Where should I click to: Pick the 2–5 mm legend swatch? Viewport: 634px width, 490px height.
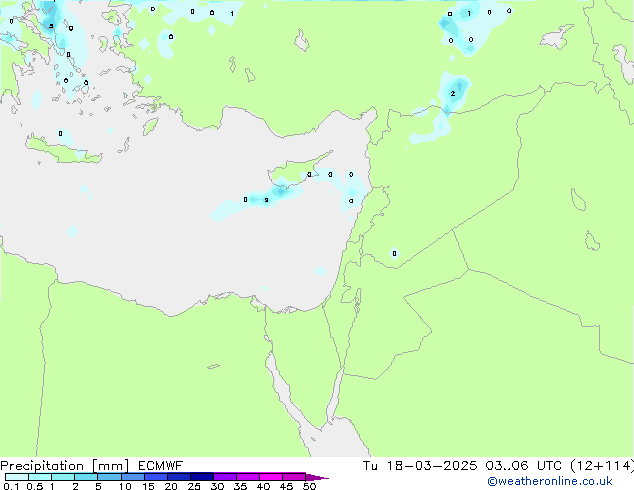click(x=86, y=477)
